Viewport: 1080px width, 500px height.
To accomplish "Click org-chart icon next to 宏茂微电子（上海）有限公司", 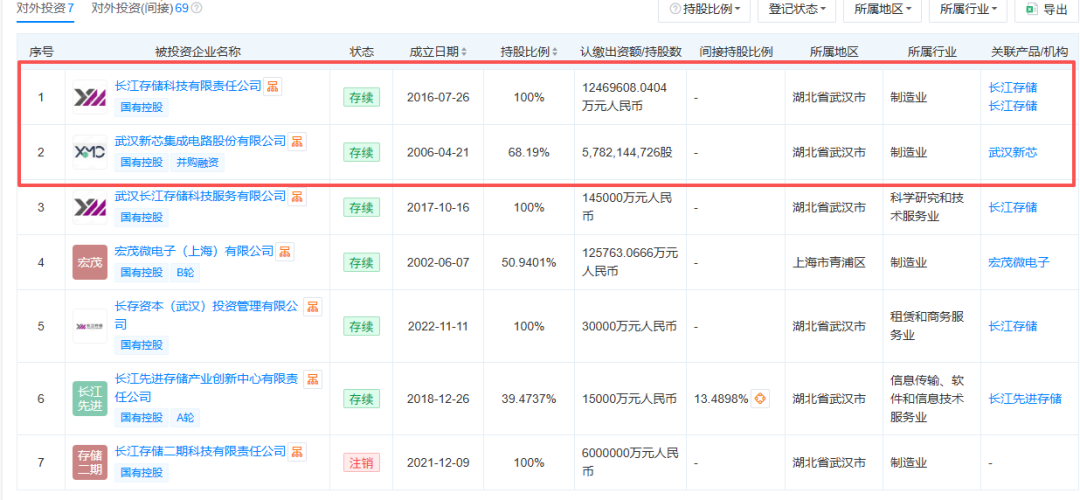I will 285,251.
